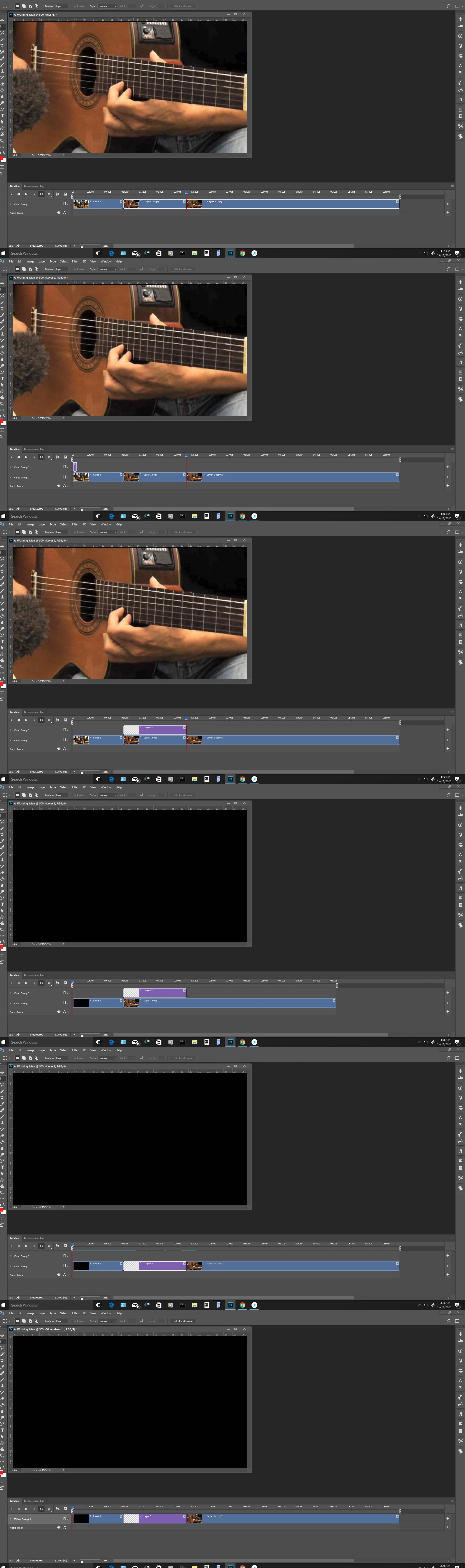The height and width of the screenshot is (1568, 465).
Task: Step to next frame in the 10:18 AM timeline
Action: click(x=34, y=983)
